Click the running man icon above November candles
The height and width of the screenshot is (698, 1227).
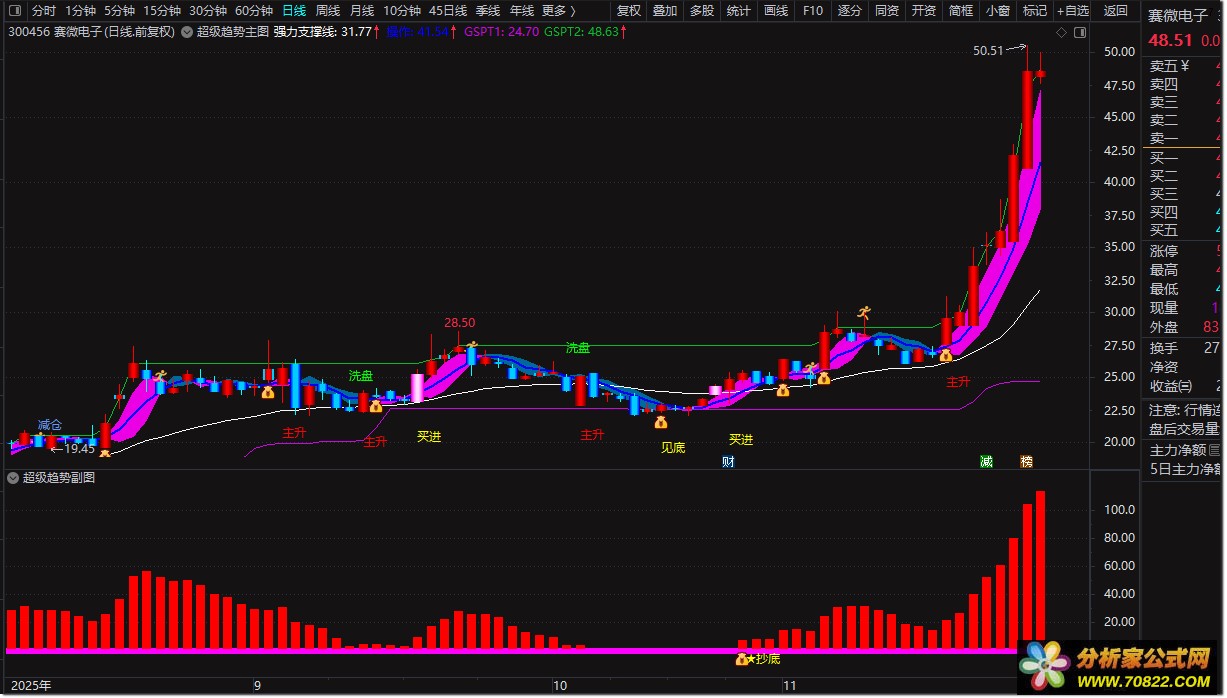point(864,314)
